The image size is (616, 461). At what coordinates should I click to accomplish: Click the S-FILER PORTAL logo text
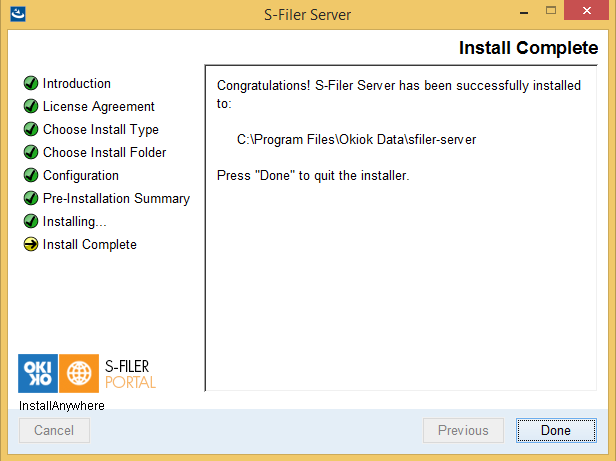130,374
